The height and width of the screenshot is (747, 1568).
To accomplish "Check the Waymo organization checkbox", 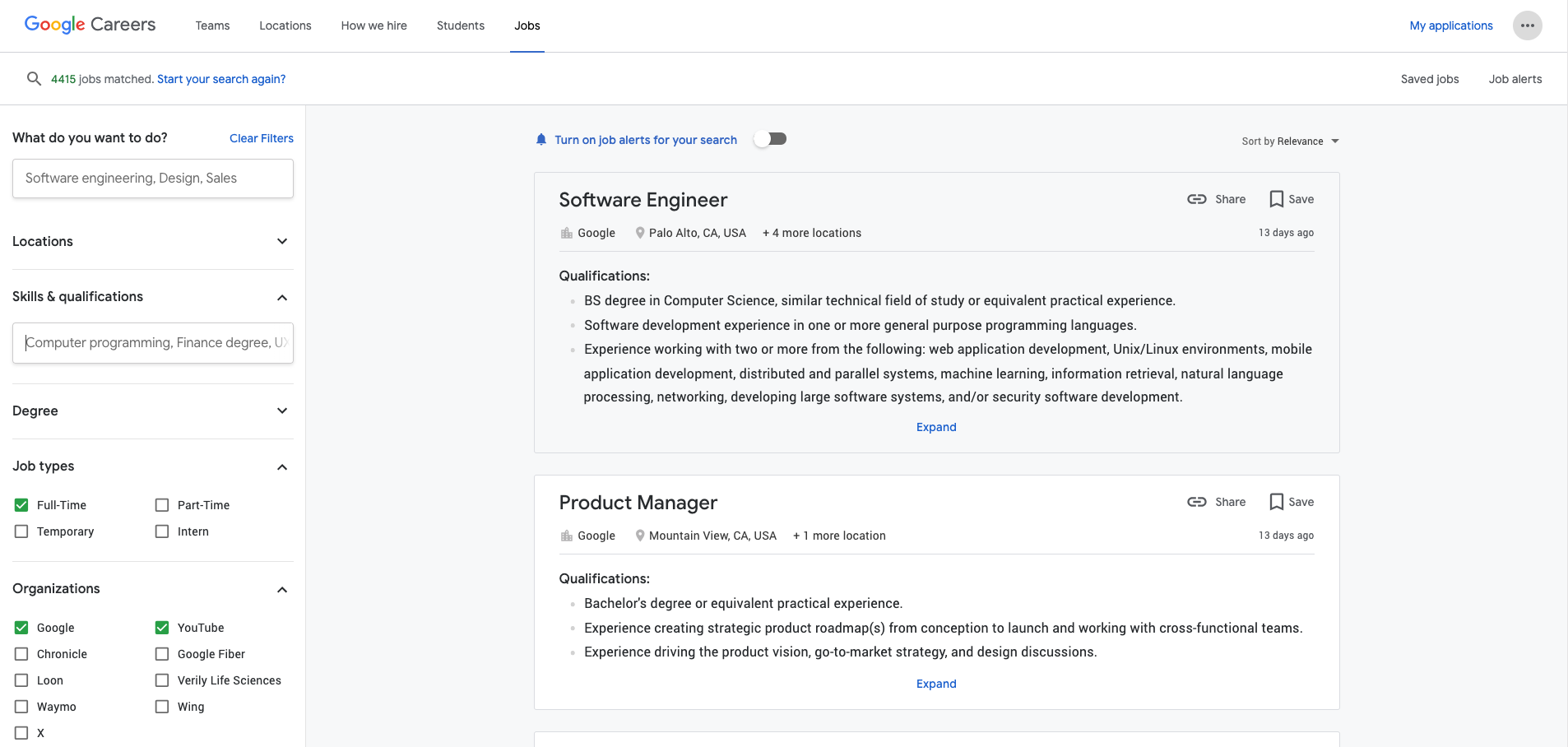I will pos(21,707).
